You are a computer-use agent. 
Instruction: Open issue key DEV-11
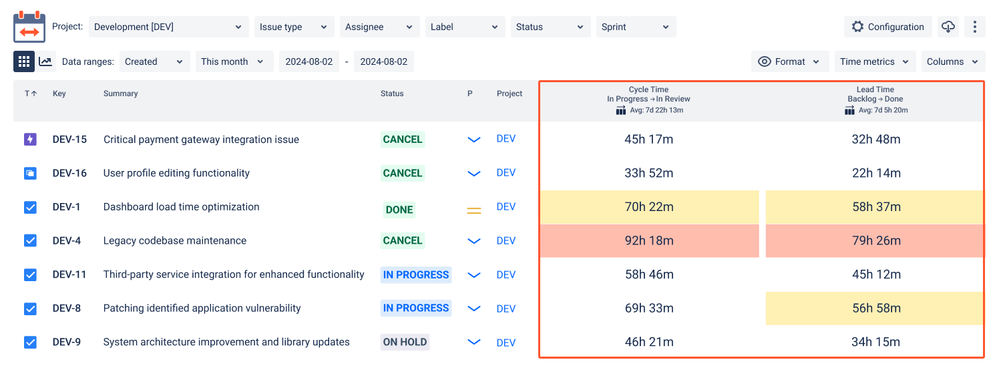pyautogui.click(x=69, y=274)
